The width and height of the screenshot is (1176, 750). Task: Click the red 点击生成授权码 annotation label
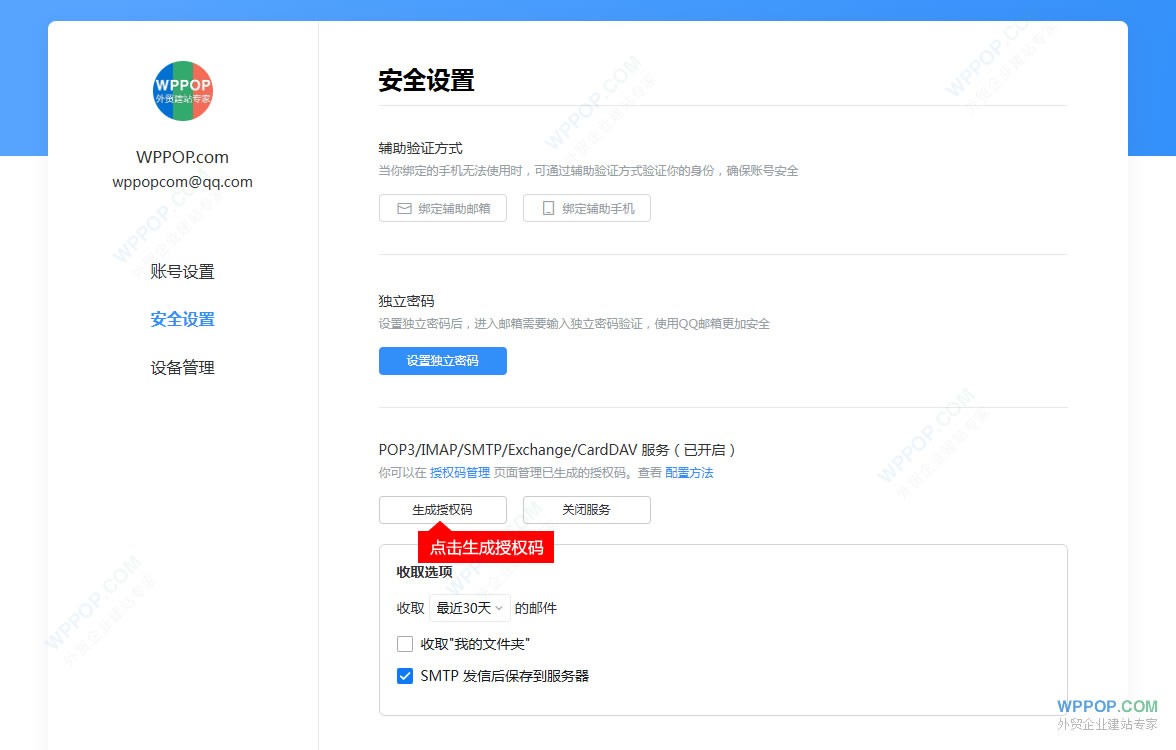(485, 546)
